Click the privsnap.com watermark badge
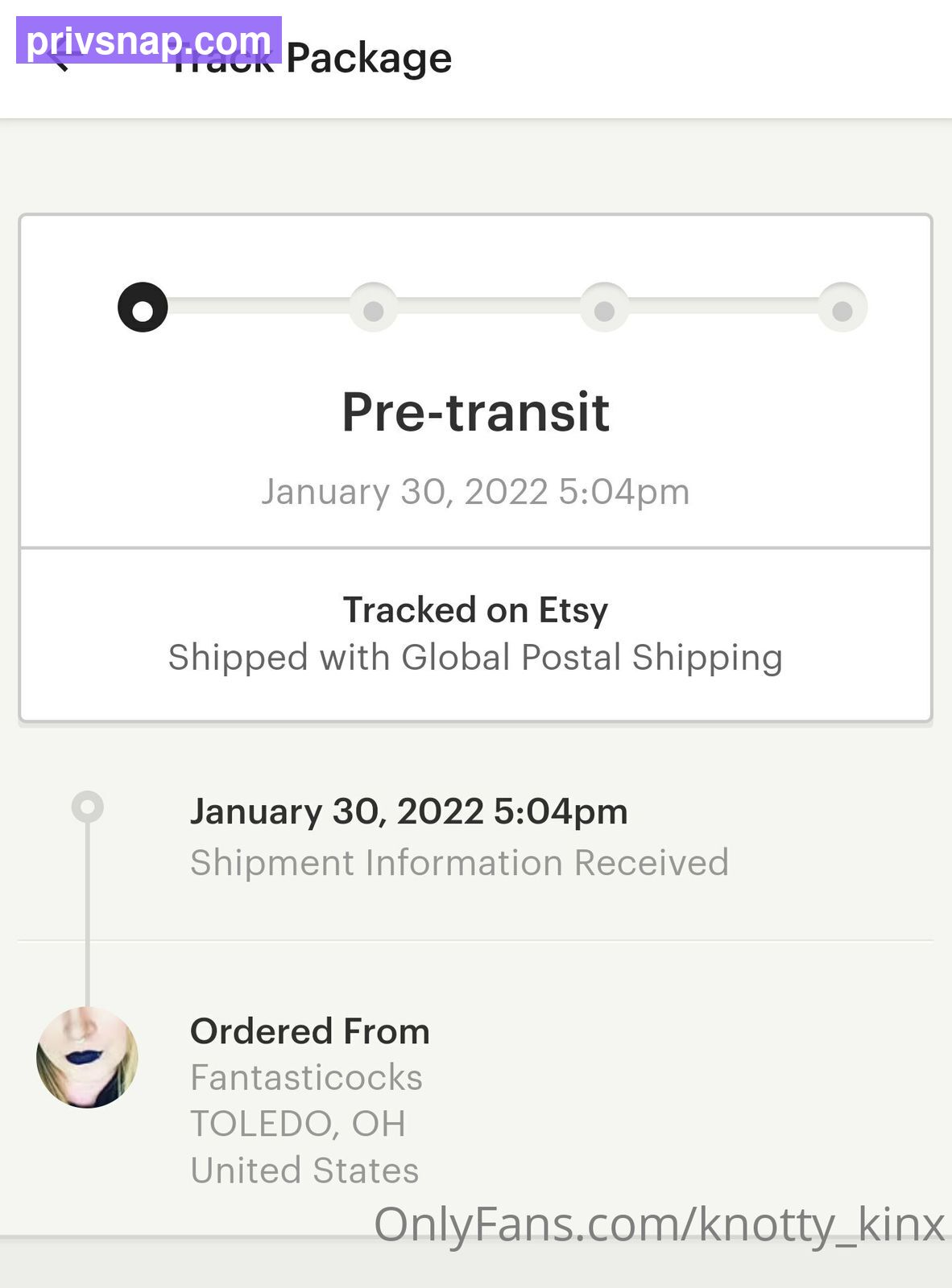Viewport: 952px width, 1288px height. [x=148, y=40]
